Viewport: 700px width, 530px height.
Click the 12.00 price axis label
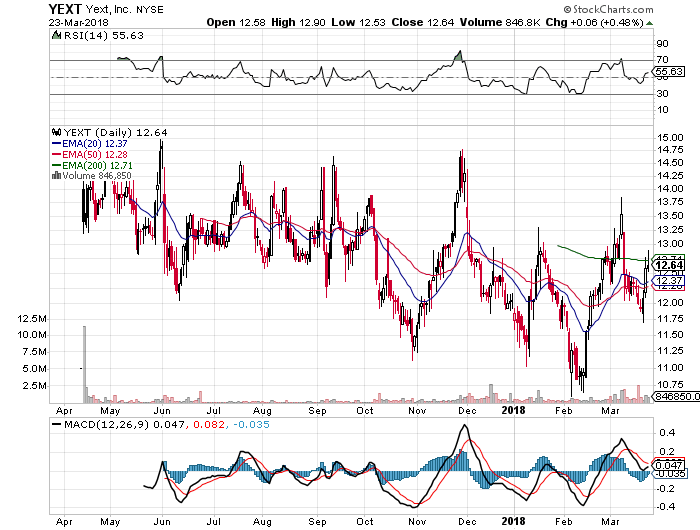[x=670, y=303]
